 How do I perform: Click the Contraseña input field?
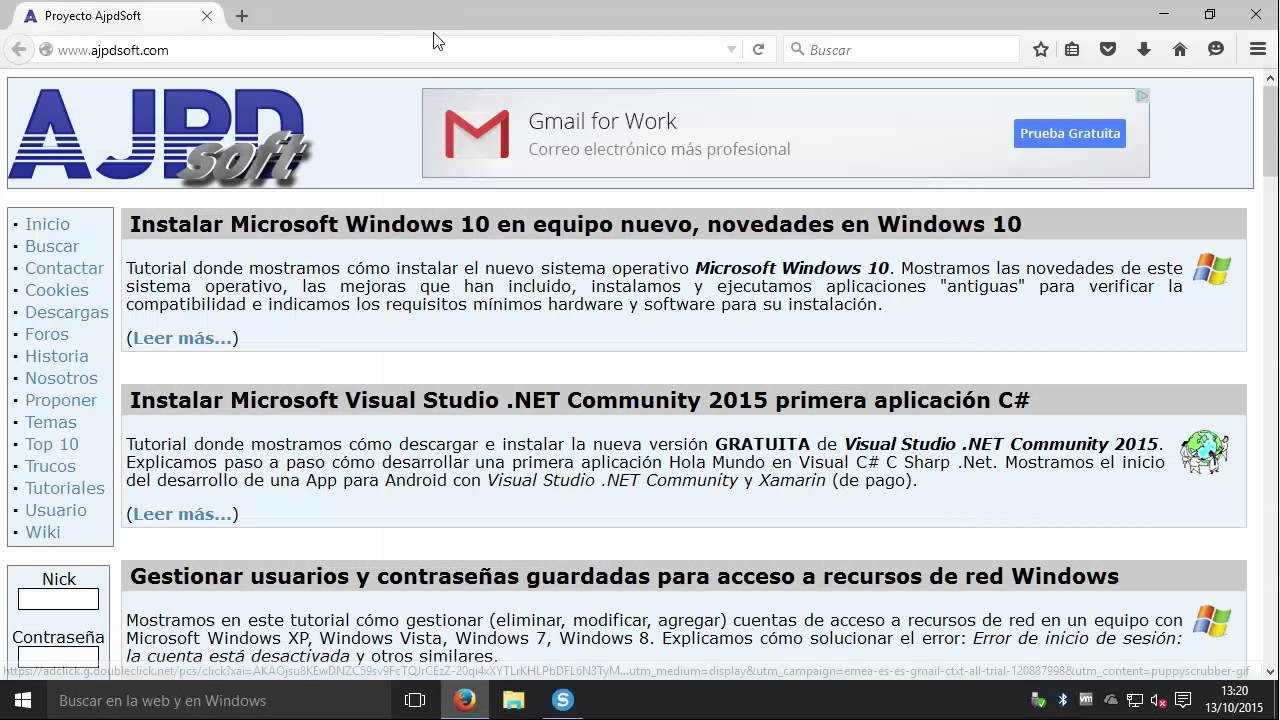58,657
